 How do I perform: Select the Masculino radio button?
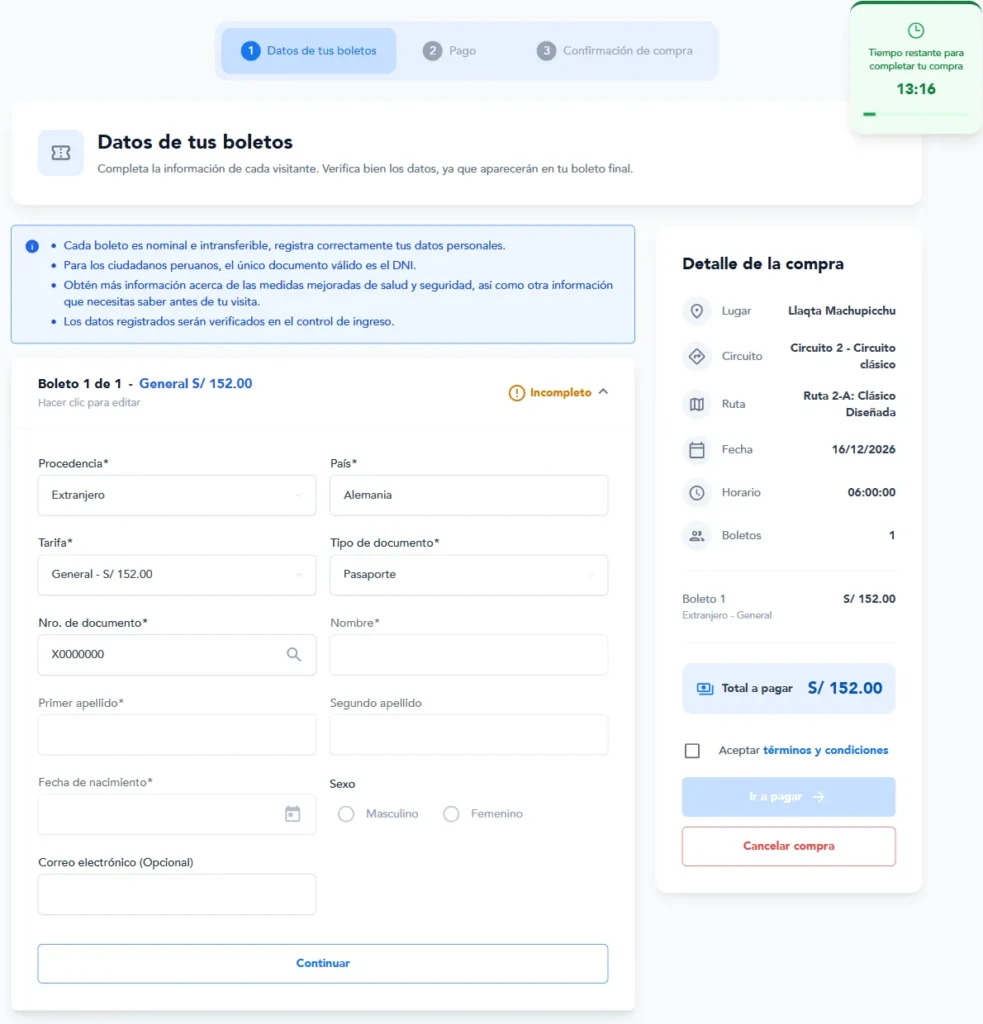coord(346,814)
